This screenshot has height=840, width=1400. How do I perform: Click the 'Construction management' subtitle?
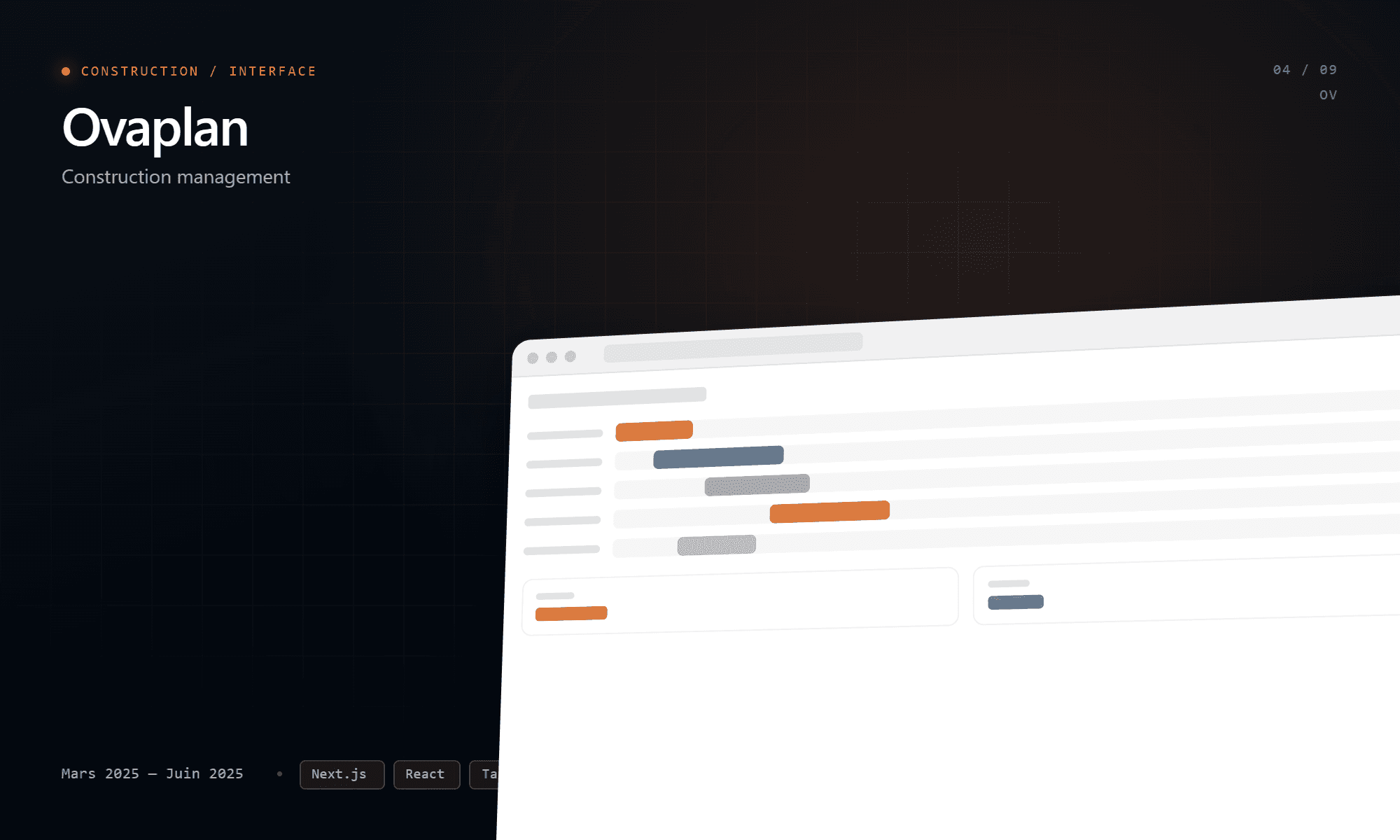(x=176, y=177)
